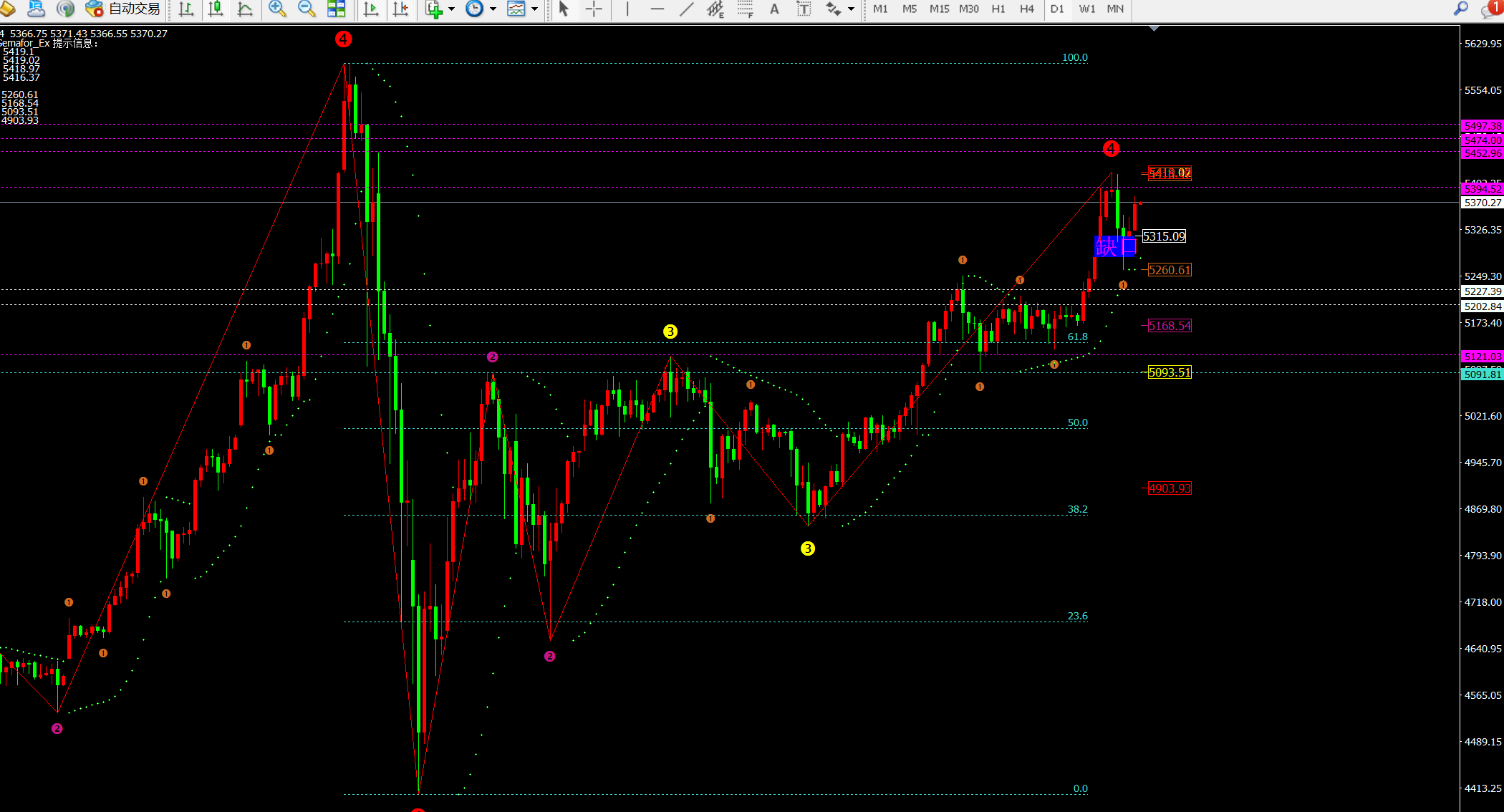Click the zoom in magnifier icon
This screenshot has height=812, width=1504.
pyautogui.click(x=276, y=9)
